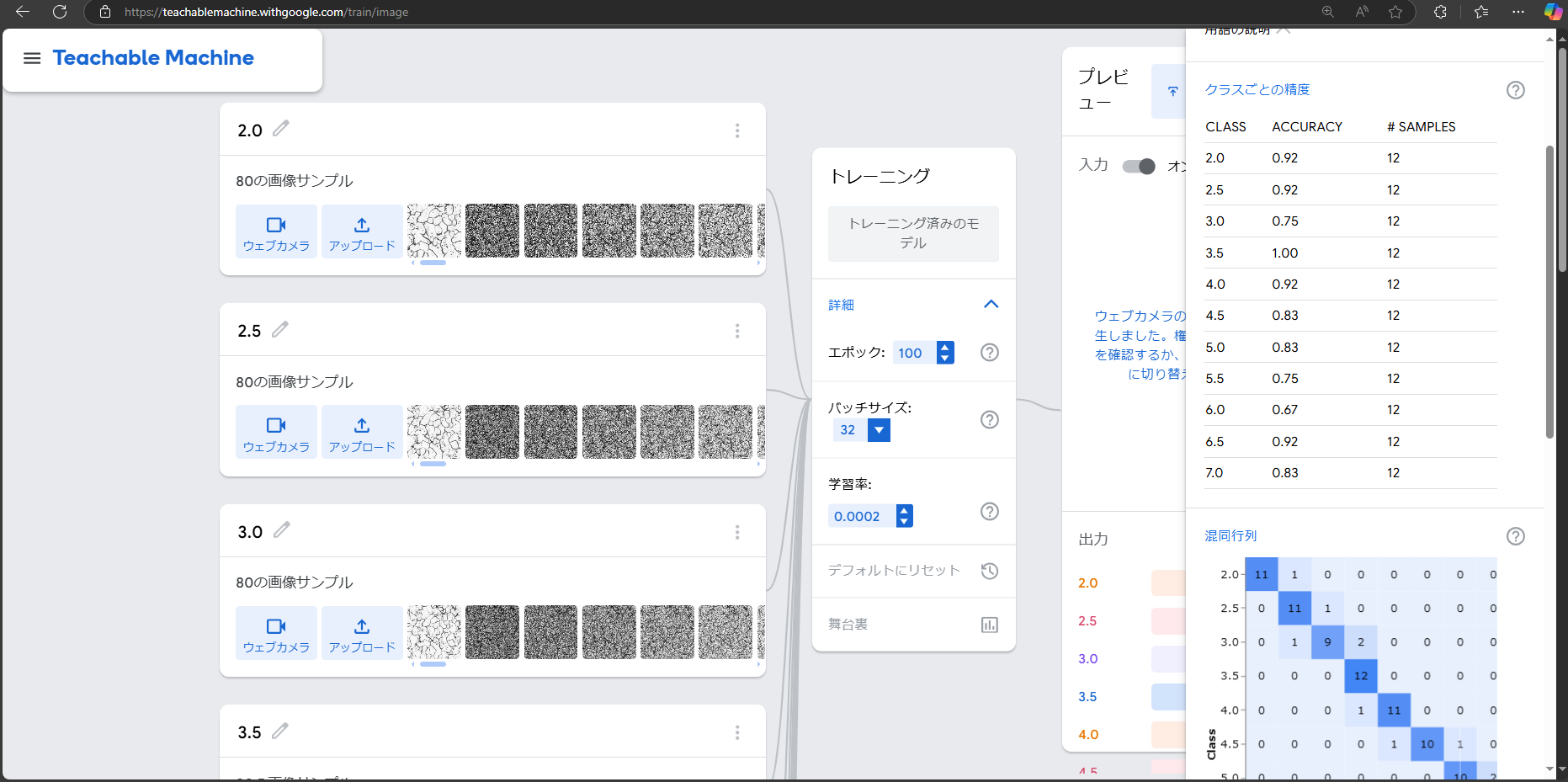Add this page to favorites

tap(1395, 12)
